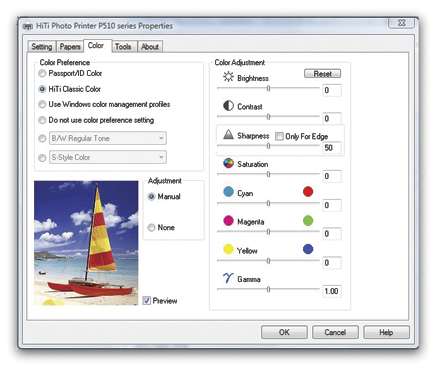This screenshot has height=366, width=435.
Task: Click the Gamma symbol icon
Action: click(228, 278)
